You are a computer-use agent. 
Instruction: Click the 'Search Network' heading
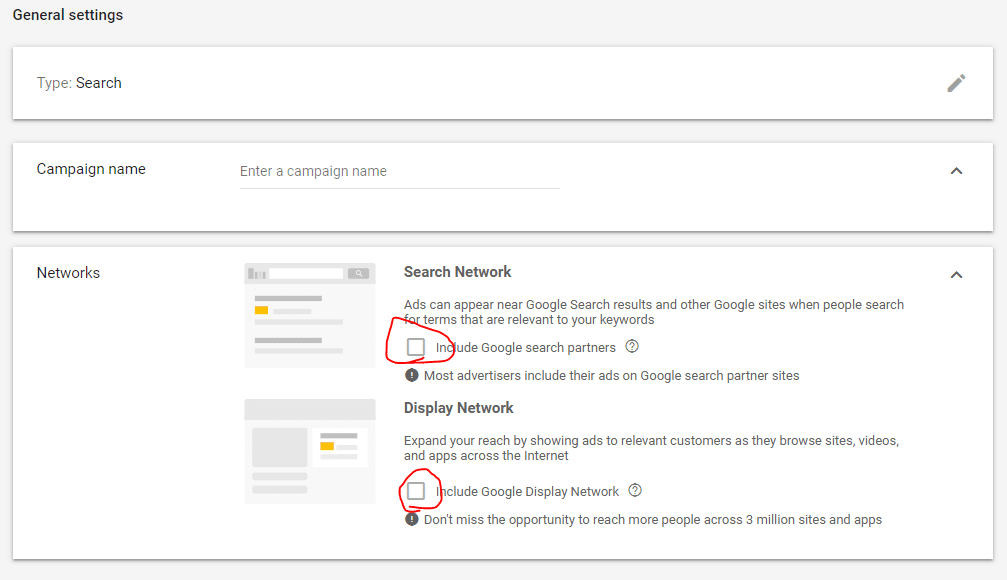(x=457, y=272)
